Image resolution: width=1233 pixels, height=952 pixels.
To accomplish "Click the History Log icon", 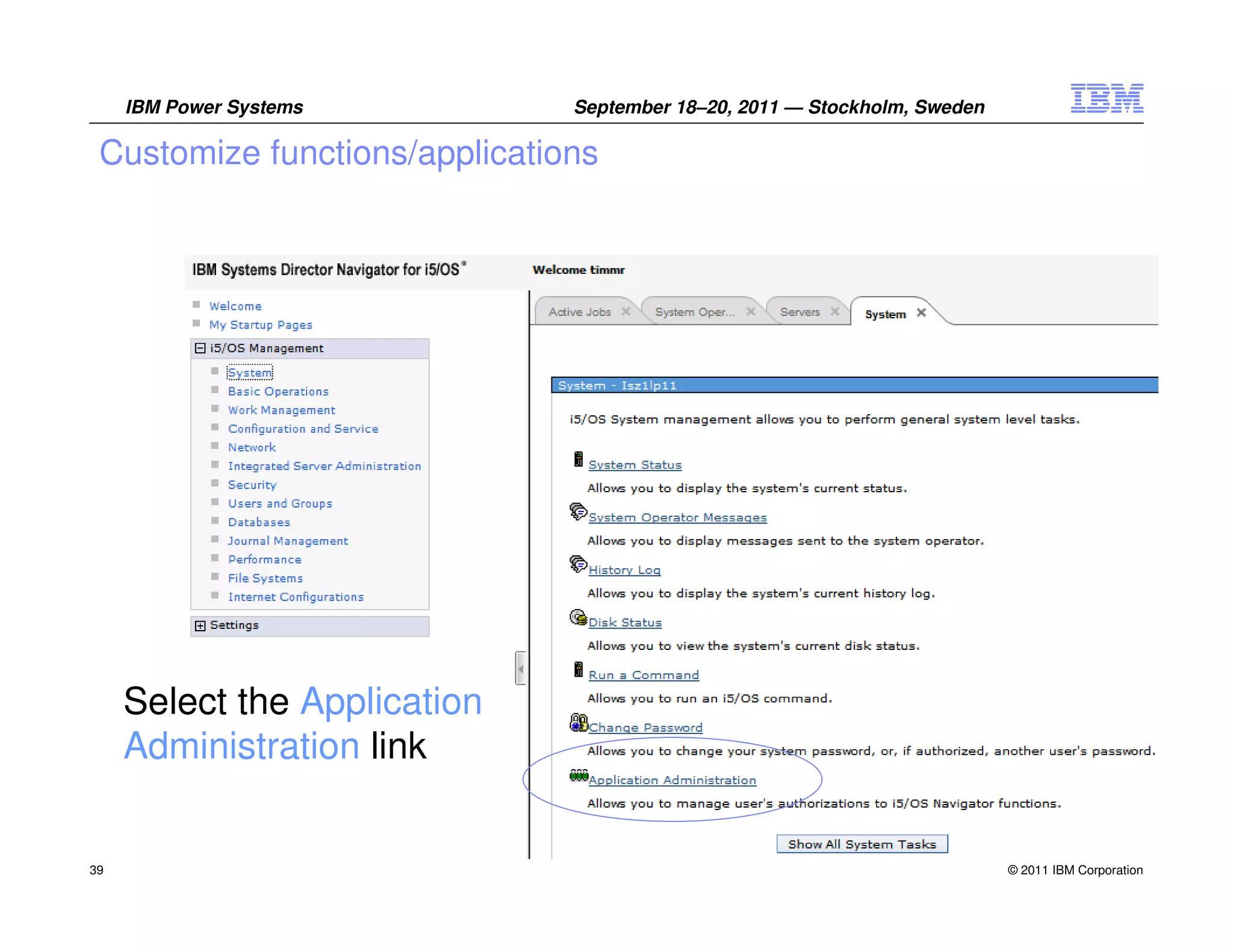I will click(x=578, y=564).
